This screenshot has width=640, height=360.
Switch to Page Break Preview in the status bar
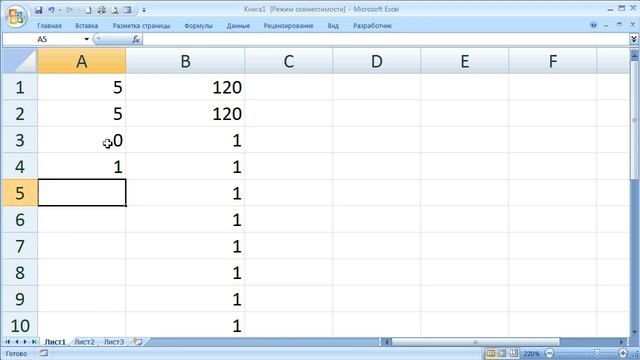(513, 353)
